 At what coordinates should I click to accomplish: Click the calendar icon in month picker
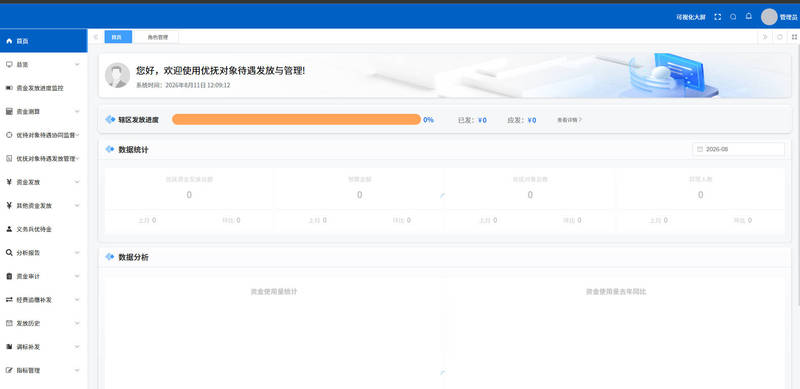pos(700,150)
